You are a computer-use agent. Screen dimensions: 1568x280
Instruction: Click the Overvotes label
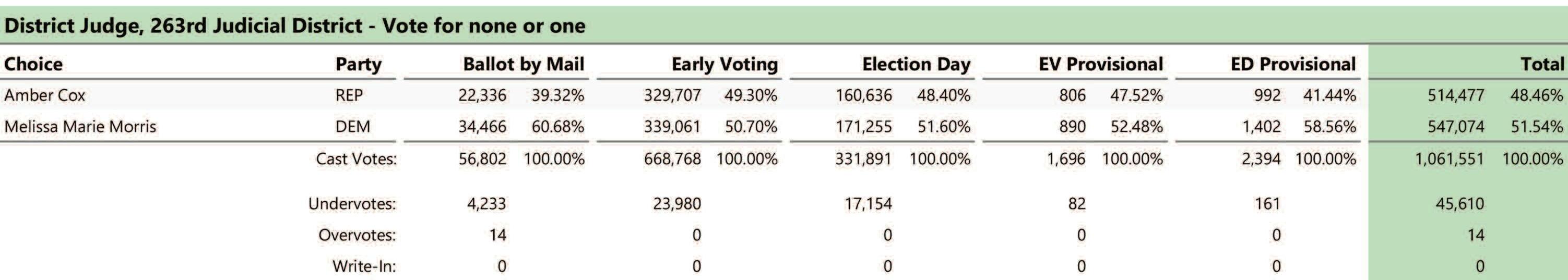pos(357,235)
